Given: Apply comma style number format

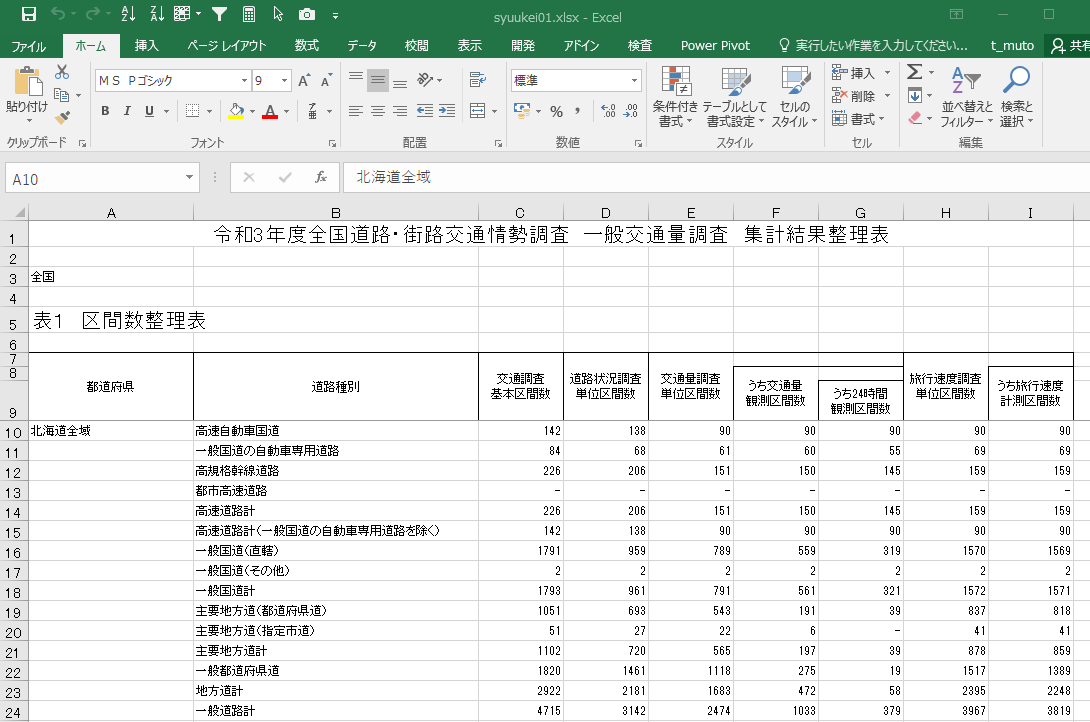Looking at the screenshot, I should tap(578, 111).
